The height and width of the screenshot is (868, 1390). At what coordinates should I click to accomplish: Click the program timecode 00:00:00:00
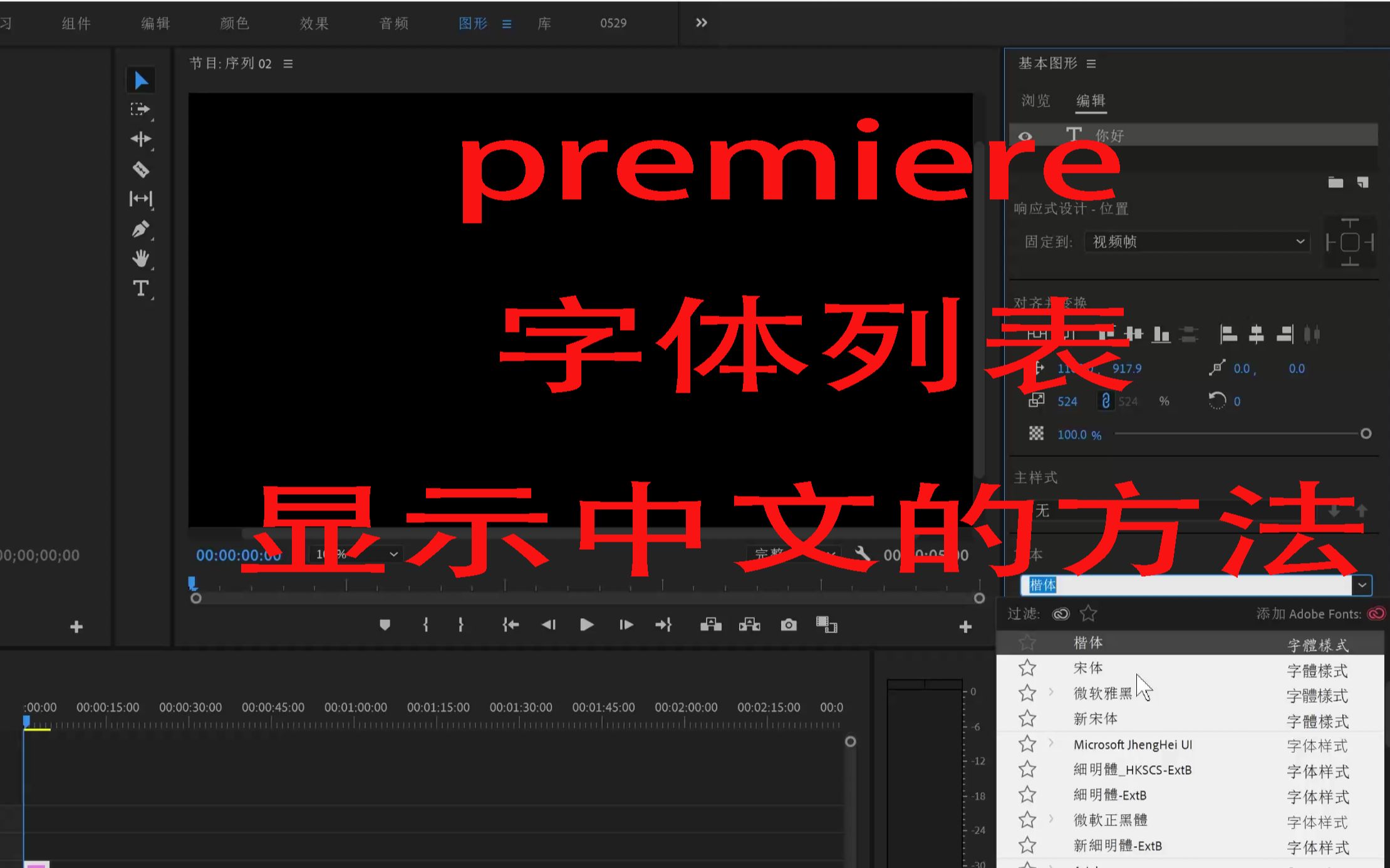[239, 555]
